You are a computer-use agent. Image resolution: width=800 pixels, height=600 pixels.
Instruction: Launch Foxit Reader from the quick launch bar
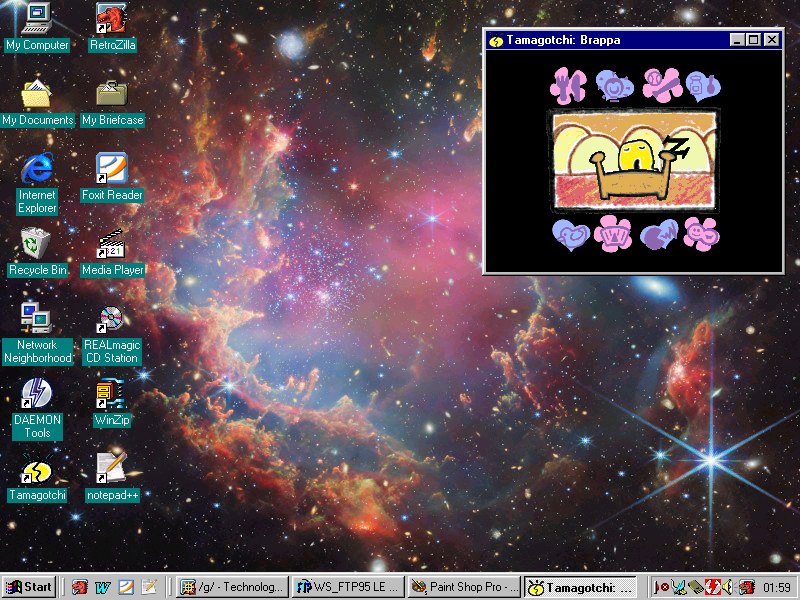coord(126,587)
